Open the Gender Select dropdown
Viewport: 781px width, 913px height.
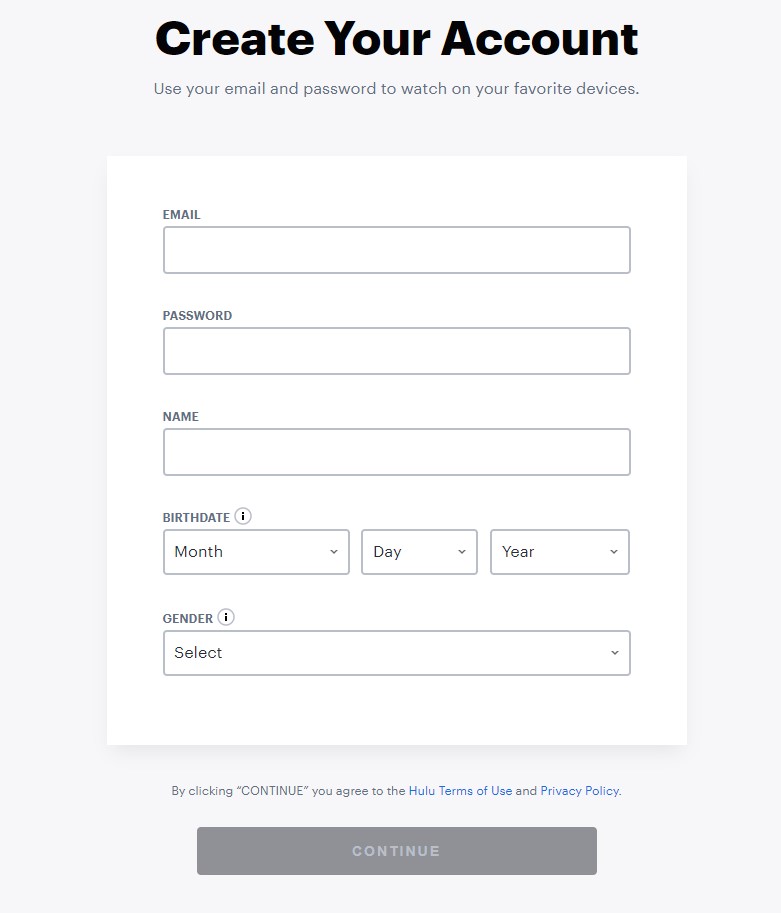pyautogui.click(x=396, y=653)
